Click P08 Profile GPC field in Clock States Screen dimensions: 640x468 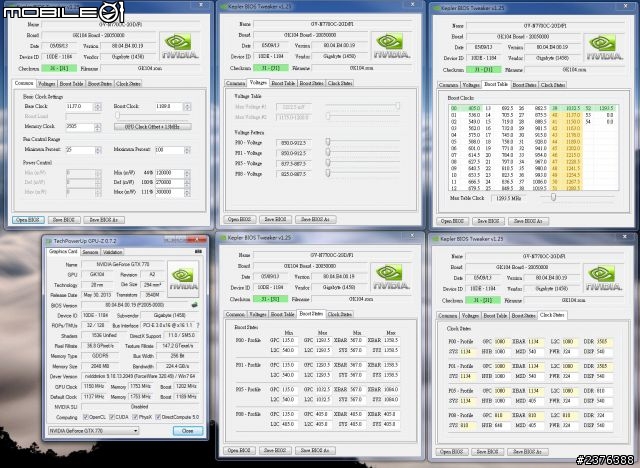click(501, 415)
